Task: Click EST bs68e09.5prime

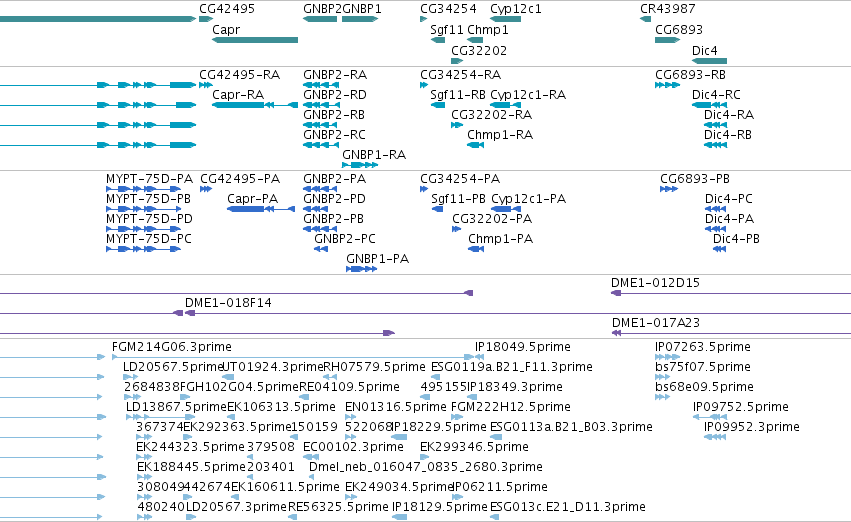Action: click(x=704, y=387)
